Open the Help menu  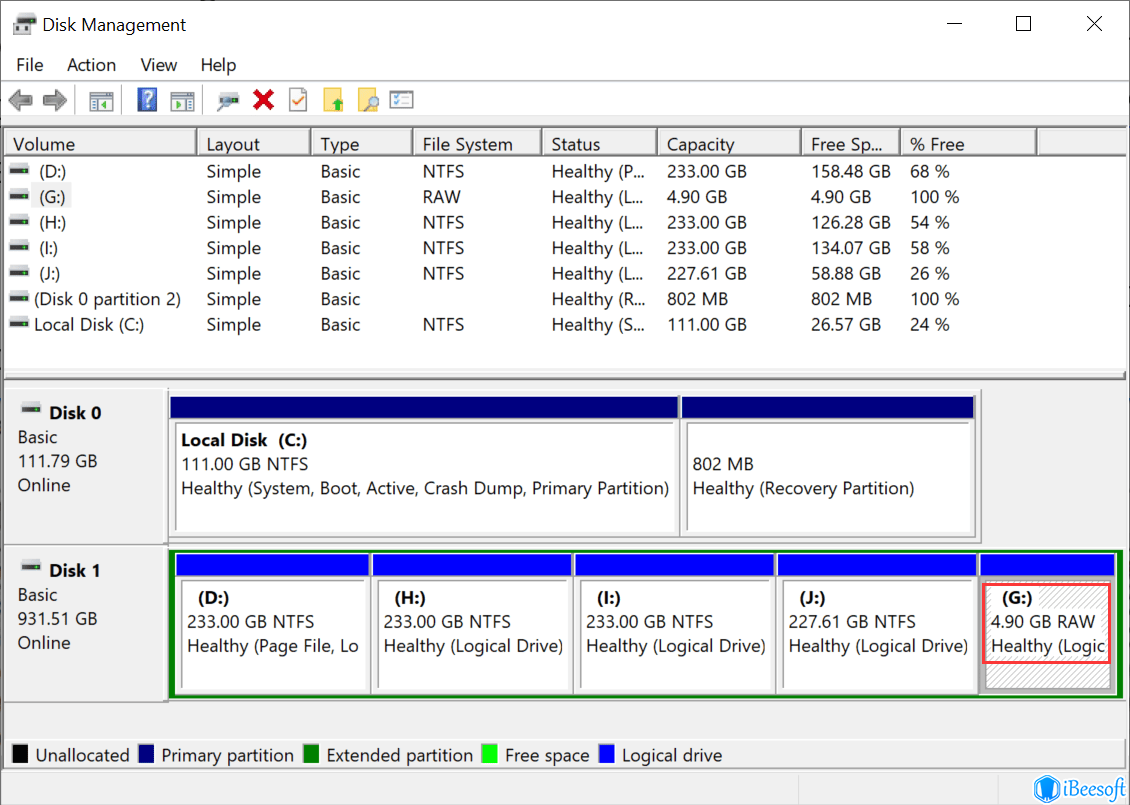pyautogui.click(x=218, y=65)
